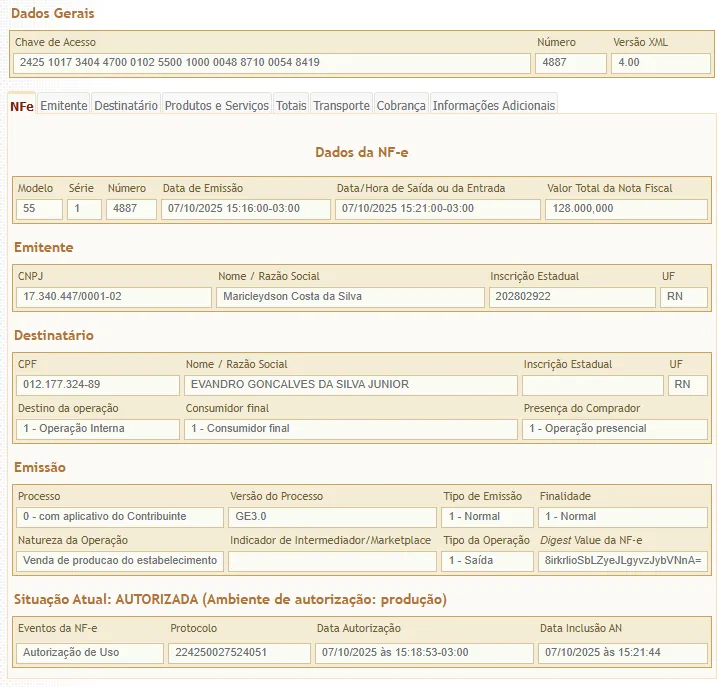Screen dimensions: 727x687
Task: Click the Chave de Acesso field
Action: tap(271, 63)
